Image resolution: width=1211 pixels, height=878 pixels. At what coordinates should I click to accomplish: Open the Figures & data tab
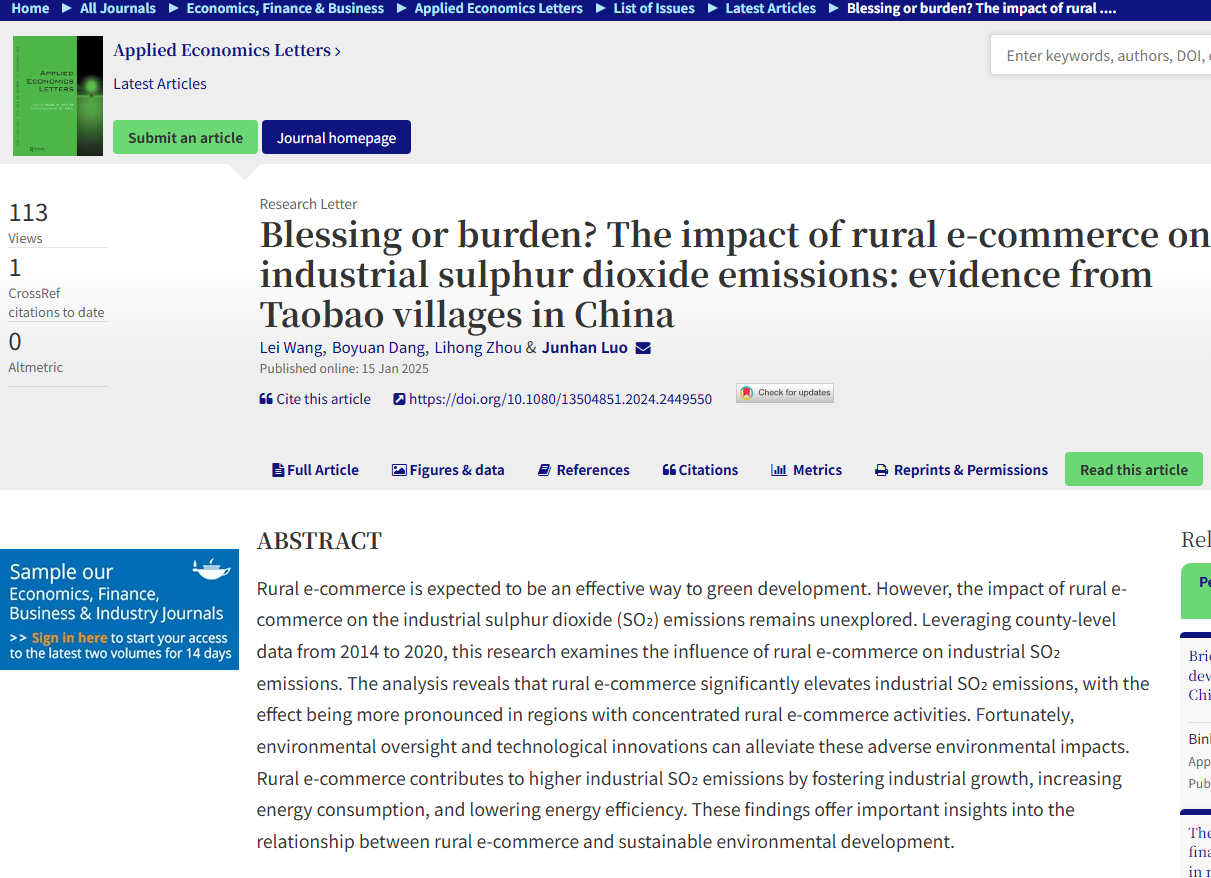(448, 470)
